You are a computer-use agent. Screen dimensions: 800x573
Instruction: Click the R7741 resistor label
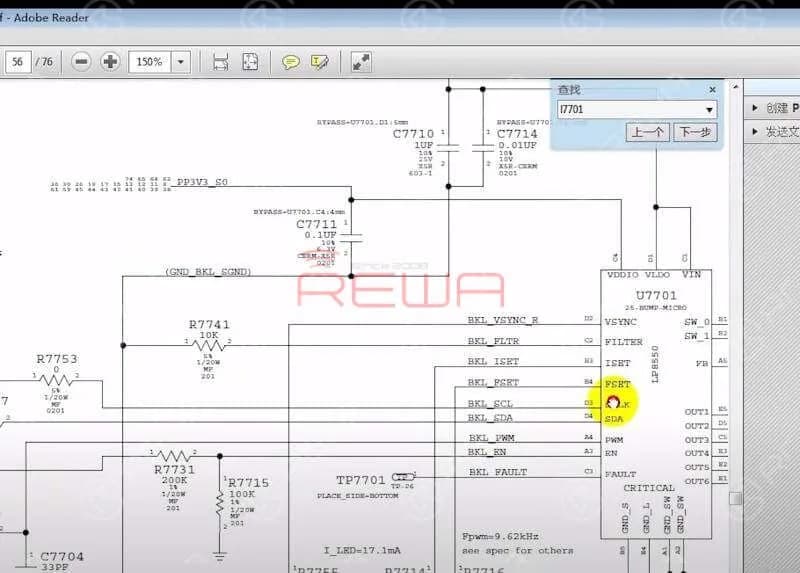pyautogui.click(x=209, y=325)
